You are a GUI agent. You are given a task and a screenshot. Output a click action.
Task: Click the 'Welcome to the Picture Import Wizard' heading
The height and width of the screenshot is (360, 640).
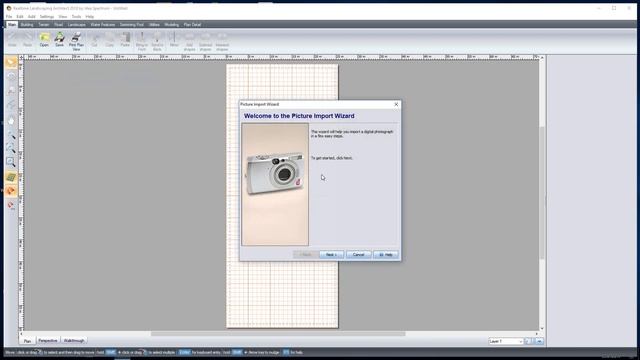point(299,116)
